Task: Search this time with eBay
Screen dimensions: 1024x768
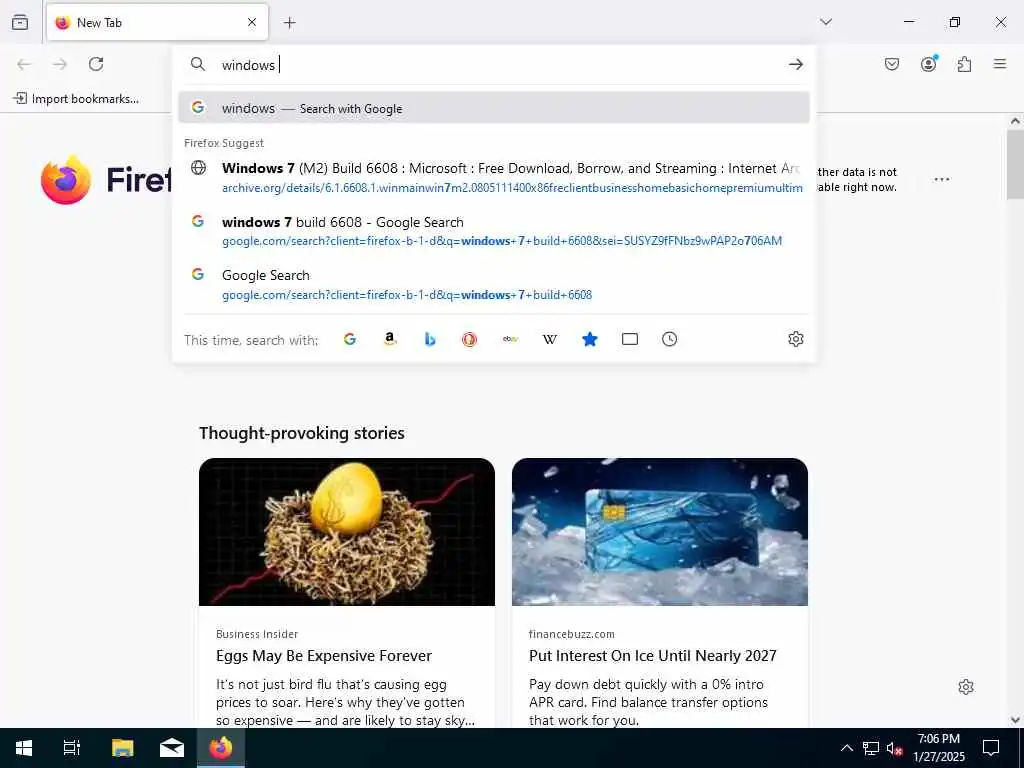Action: coord(510,339)
